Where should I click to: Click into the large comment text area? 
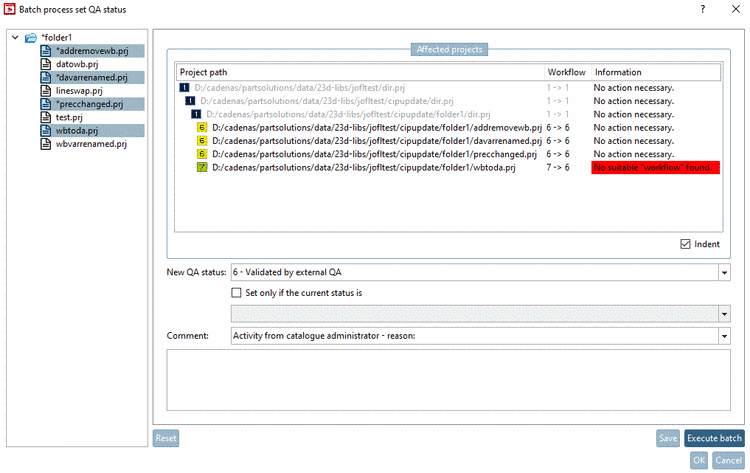pos(448,380)
